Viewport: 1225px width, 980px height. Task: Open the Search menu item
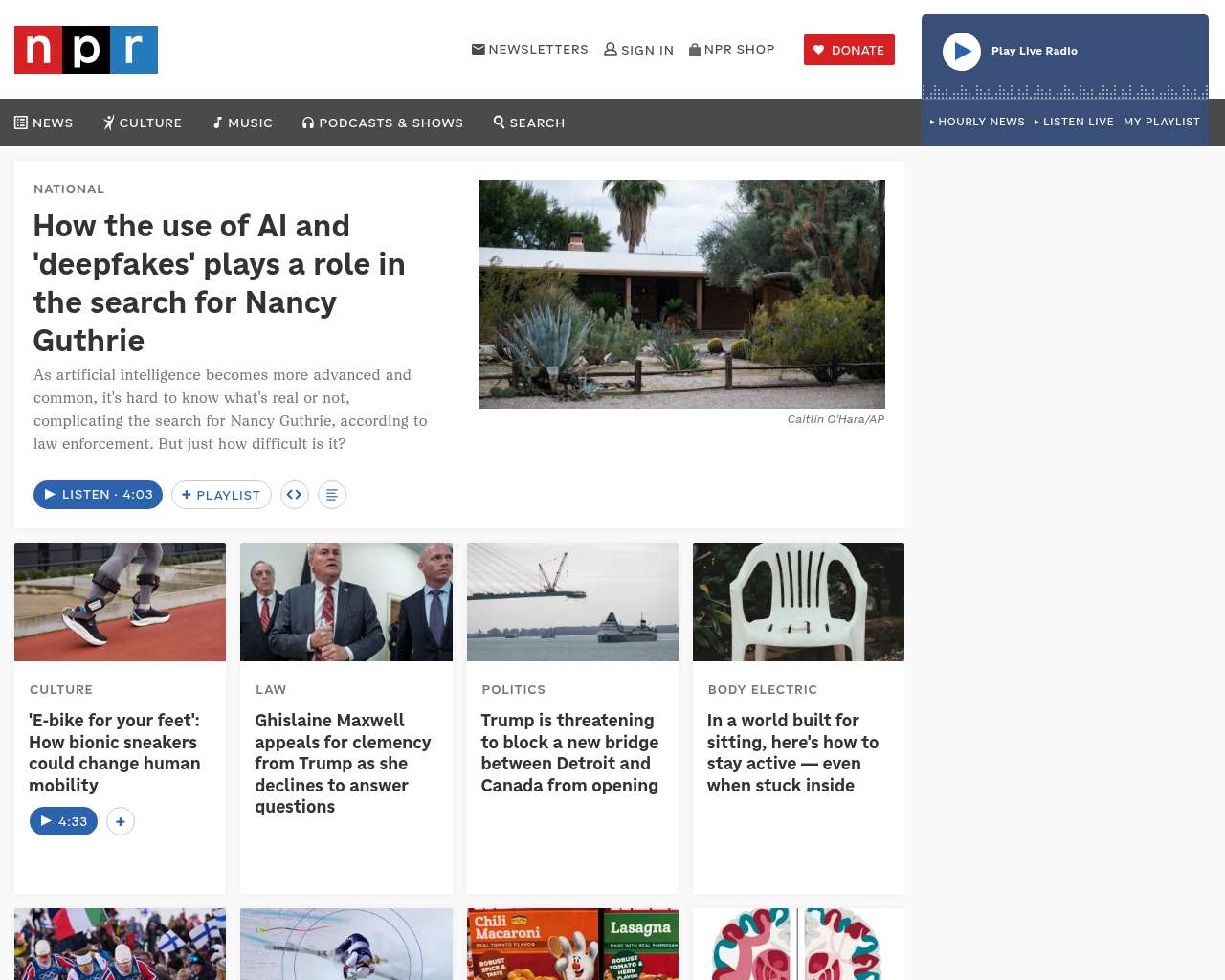coord(529,122)
